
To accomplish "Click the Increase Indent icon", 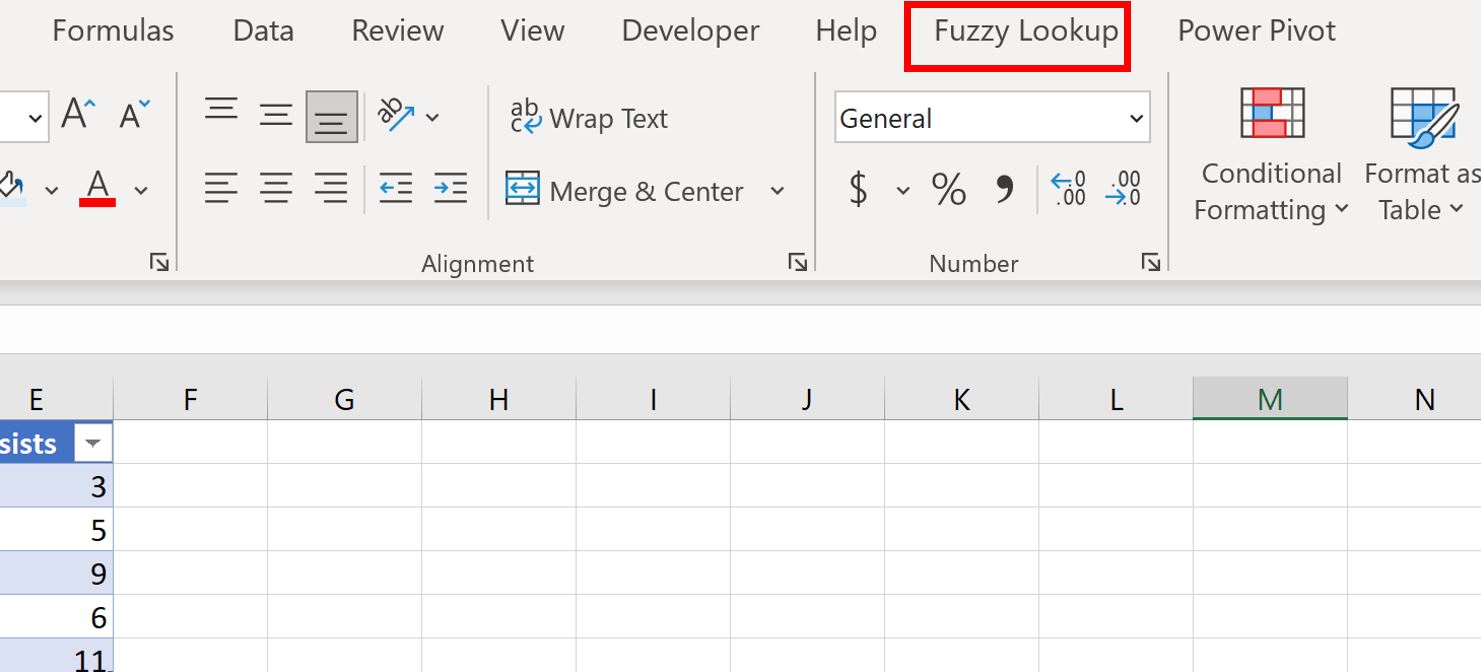I will pos(450,188).
